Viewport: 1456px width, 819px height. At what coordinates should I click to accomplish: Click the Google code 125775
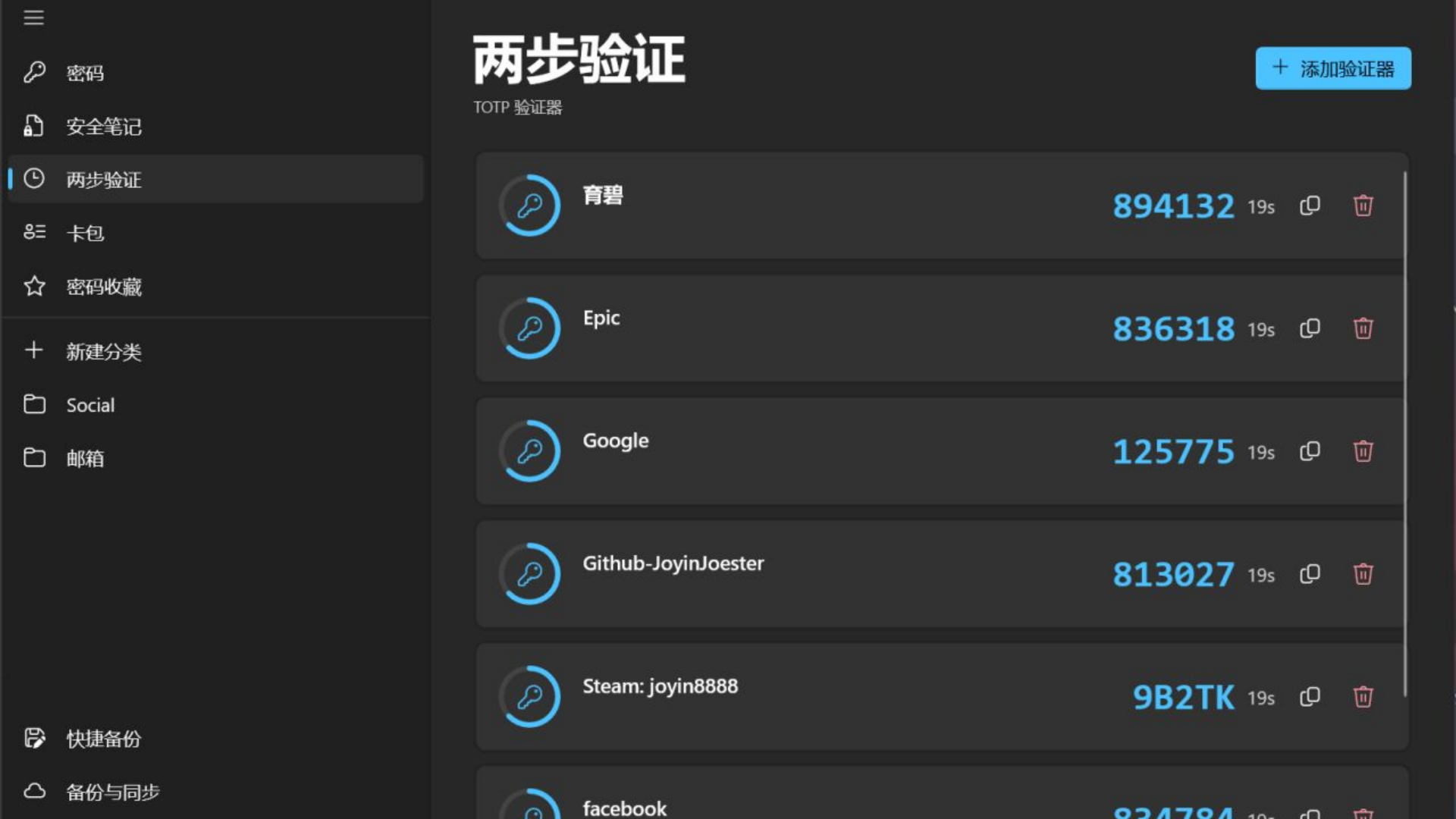point(1173,452)
